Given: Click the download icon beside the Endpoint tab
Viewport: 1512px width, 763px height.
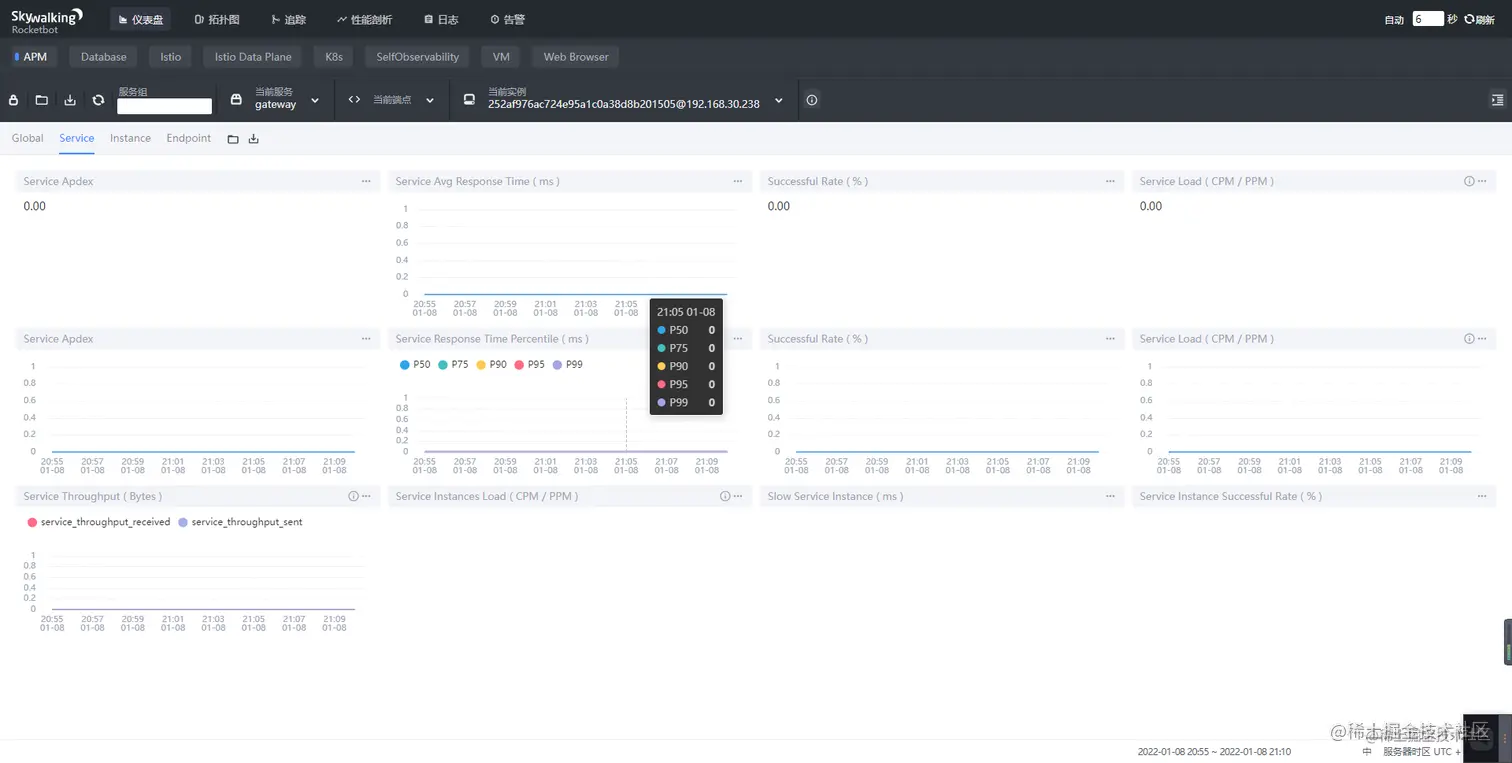Looking at the screenshot, I should coord(254,139).
